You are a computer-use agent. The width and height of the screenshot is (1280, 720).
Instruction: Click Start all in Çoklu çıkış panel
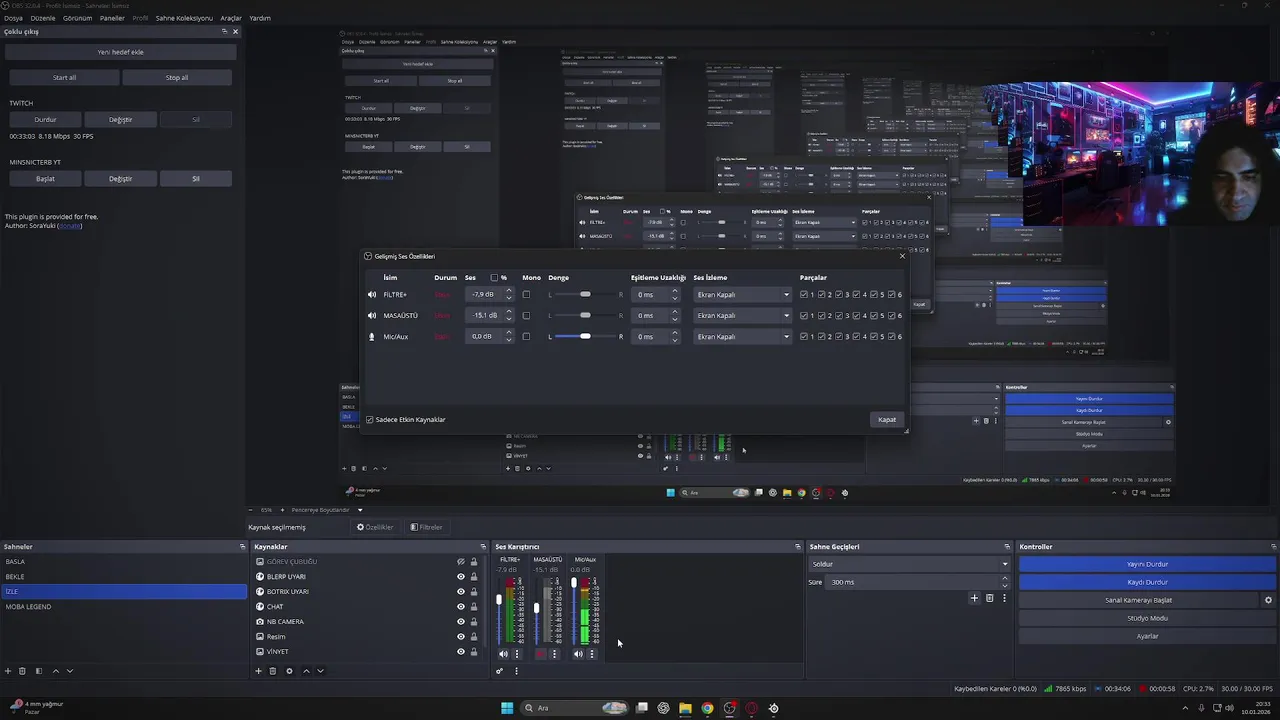[64, 77]
